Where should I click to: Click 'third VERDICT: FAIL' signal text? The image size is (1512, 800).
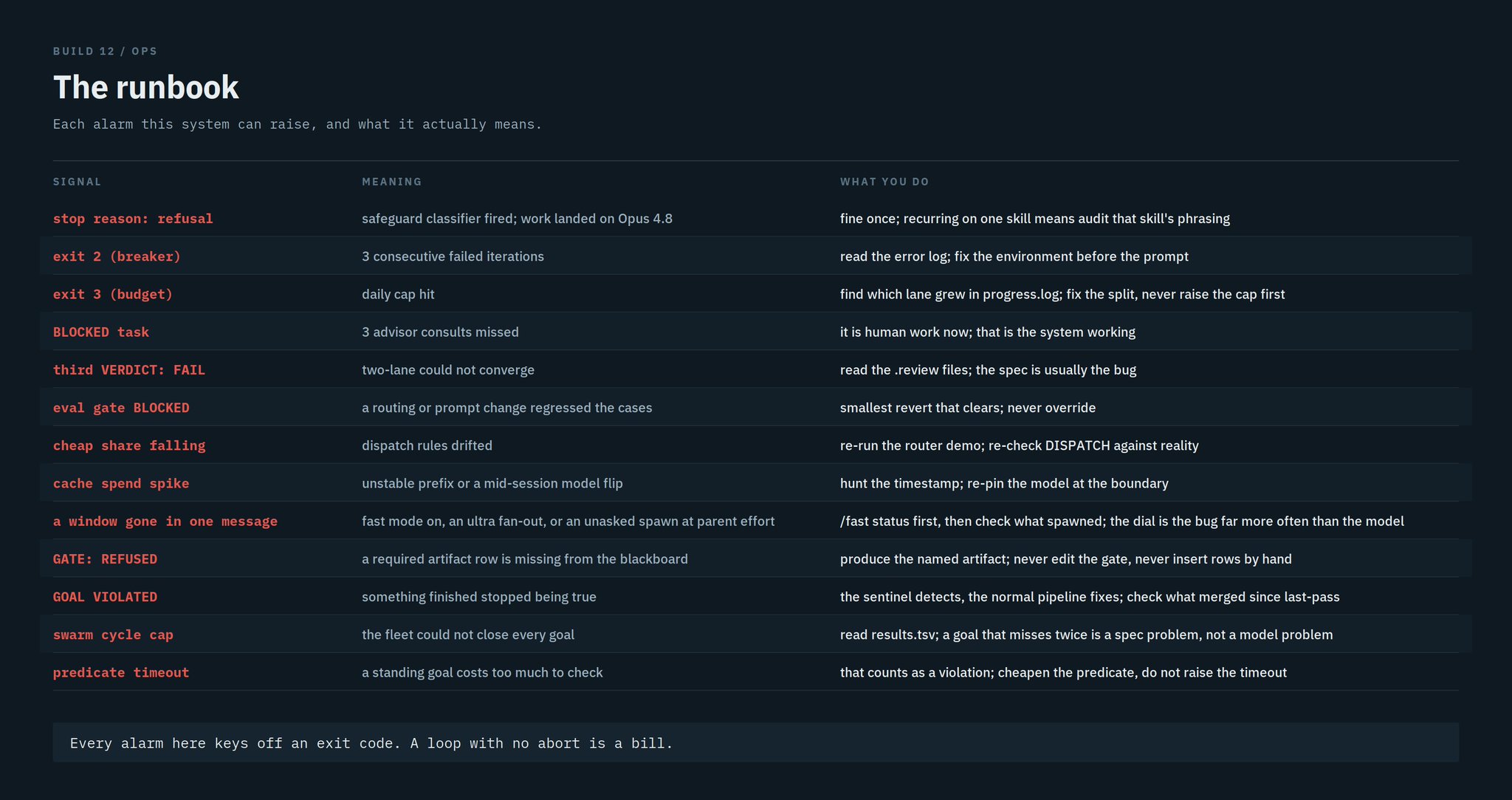point(129,370)
